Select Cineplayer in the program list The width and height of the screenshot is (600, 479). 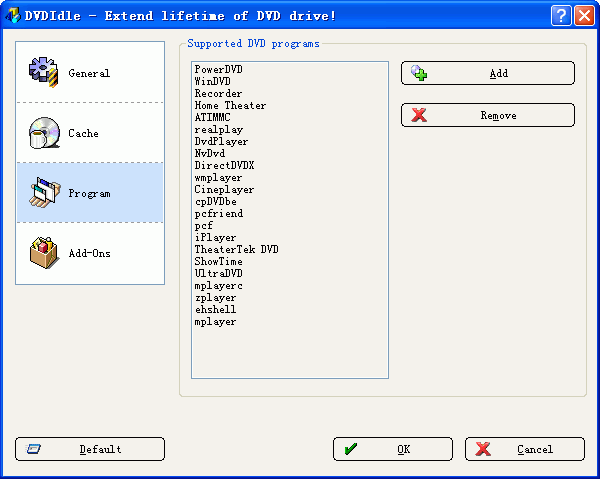pyautogui.click(x=224, y=189)
